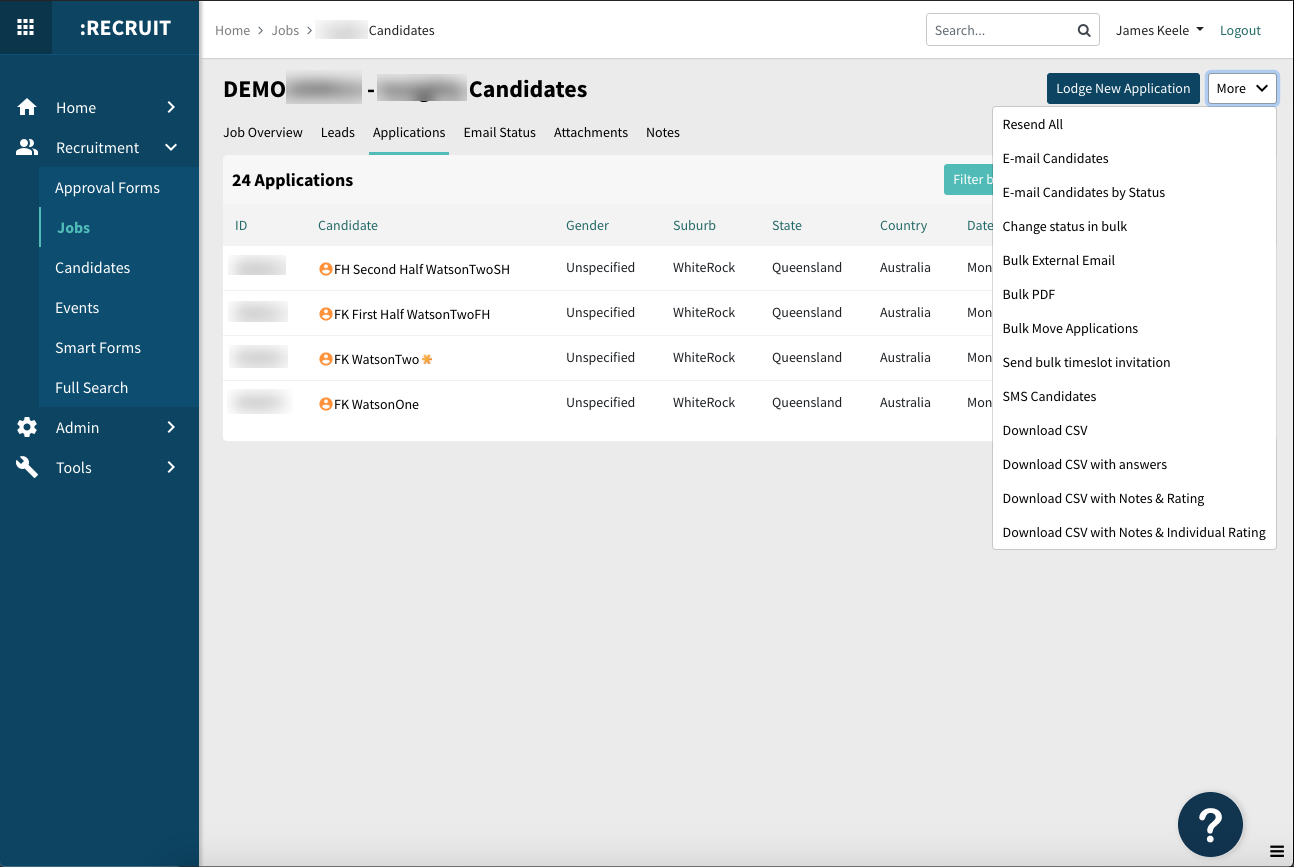Viewport: 1294px width, 867px height.
Task: Click the Home house icon in sidebar
Action: (x=27, y=107)
